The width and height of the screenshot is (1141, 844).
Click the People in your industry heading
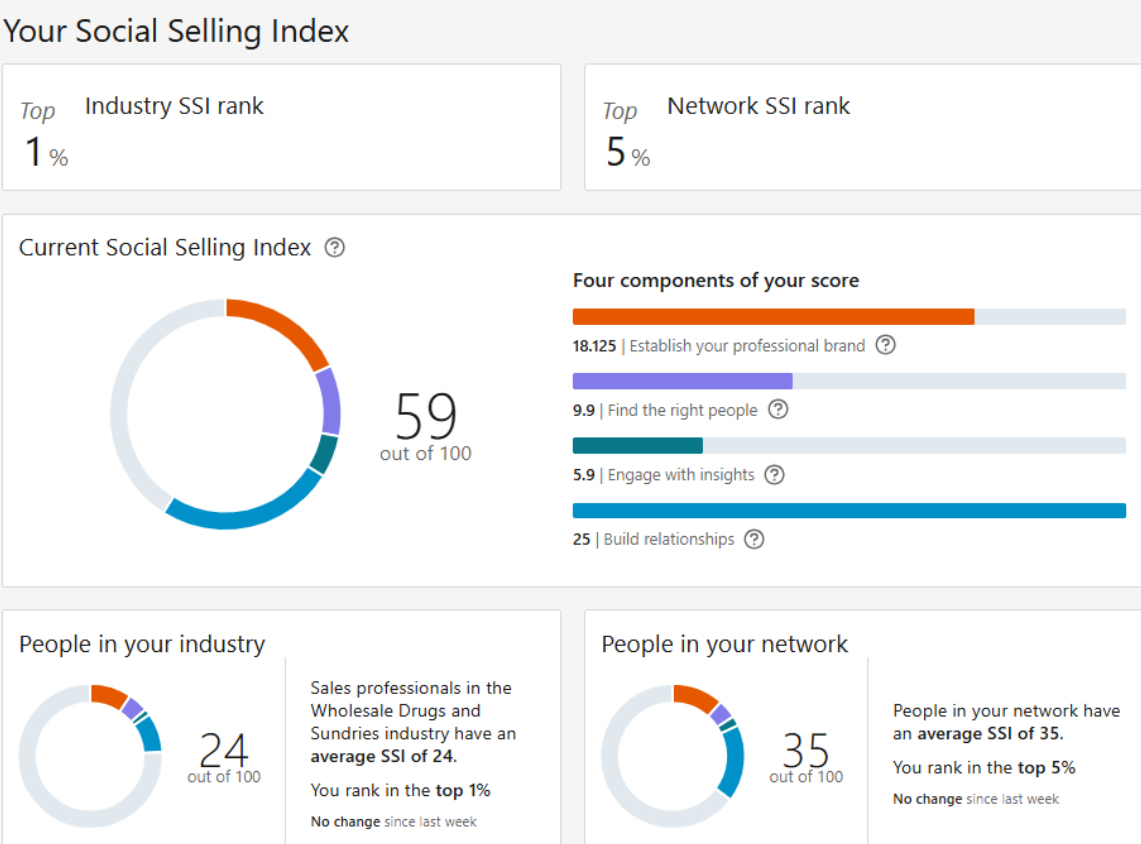(142, 644)
